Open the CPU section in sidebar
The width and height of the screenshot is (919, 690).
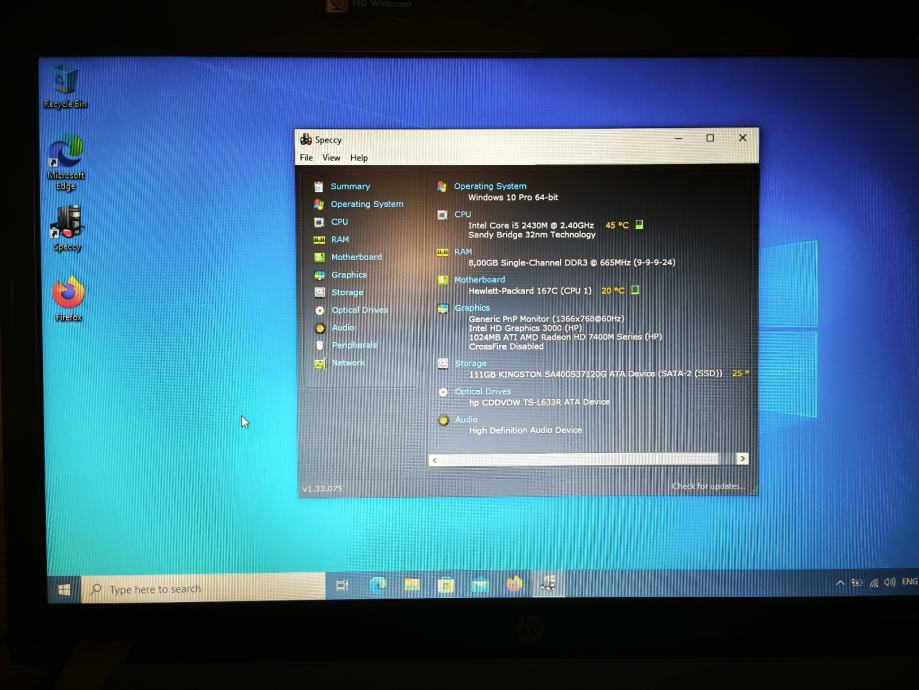pyautogui.click(x=339, y=222)
